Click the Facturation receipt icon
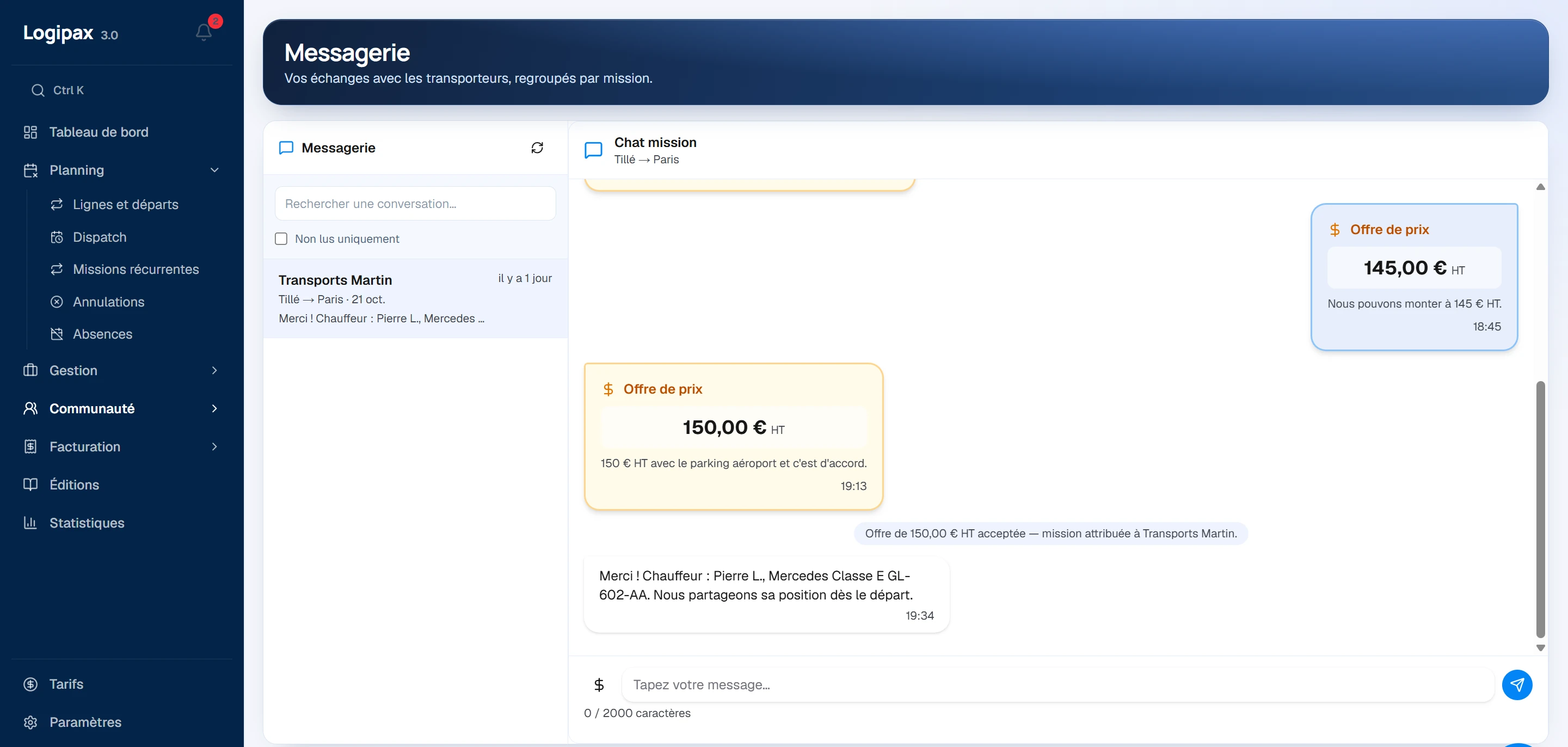The image size is (1568, 747). pyautogui.click(x=30, y=446)
